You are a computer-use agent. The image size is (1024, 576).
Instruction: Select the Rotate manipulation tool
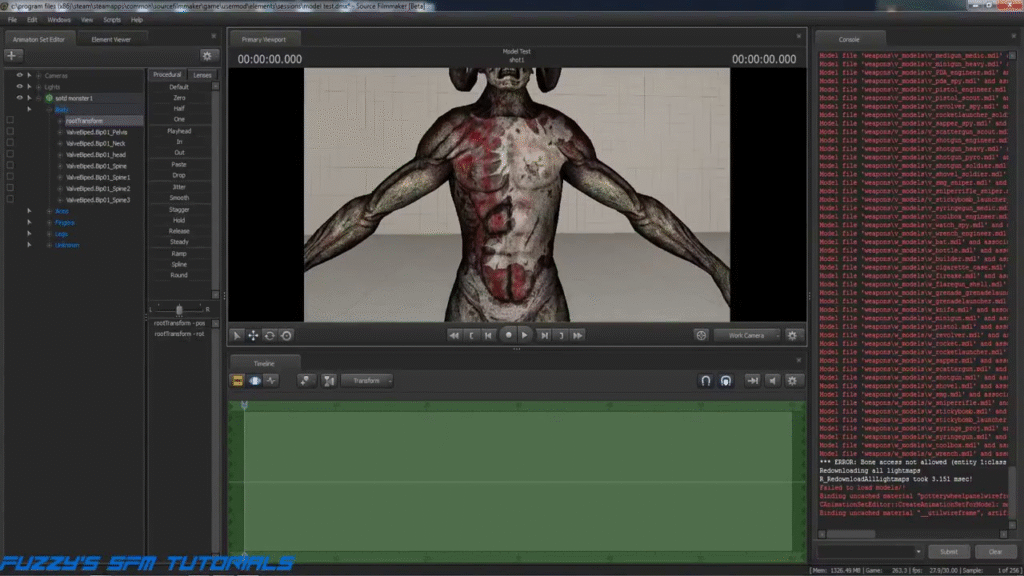(x=270, y=336)
